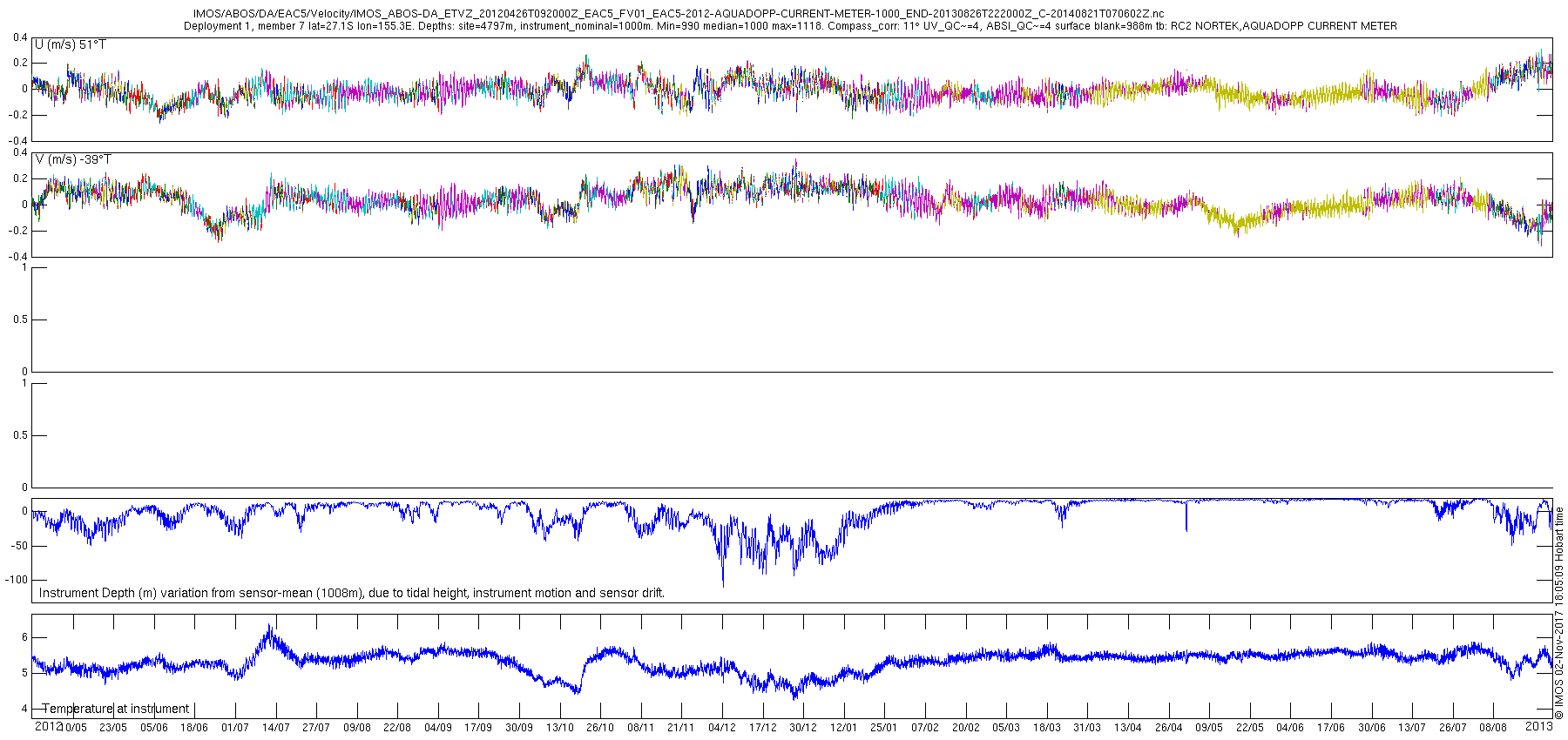Select the '18/06' date tick label
The image size is (1568, 740).
point(194,728)
